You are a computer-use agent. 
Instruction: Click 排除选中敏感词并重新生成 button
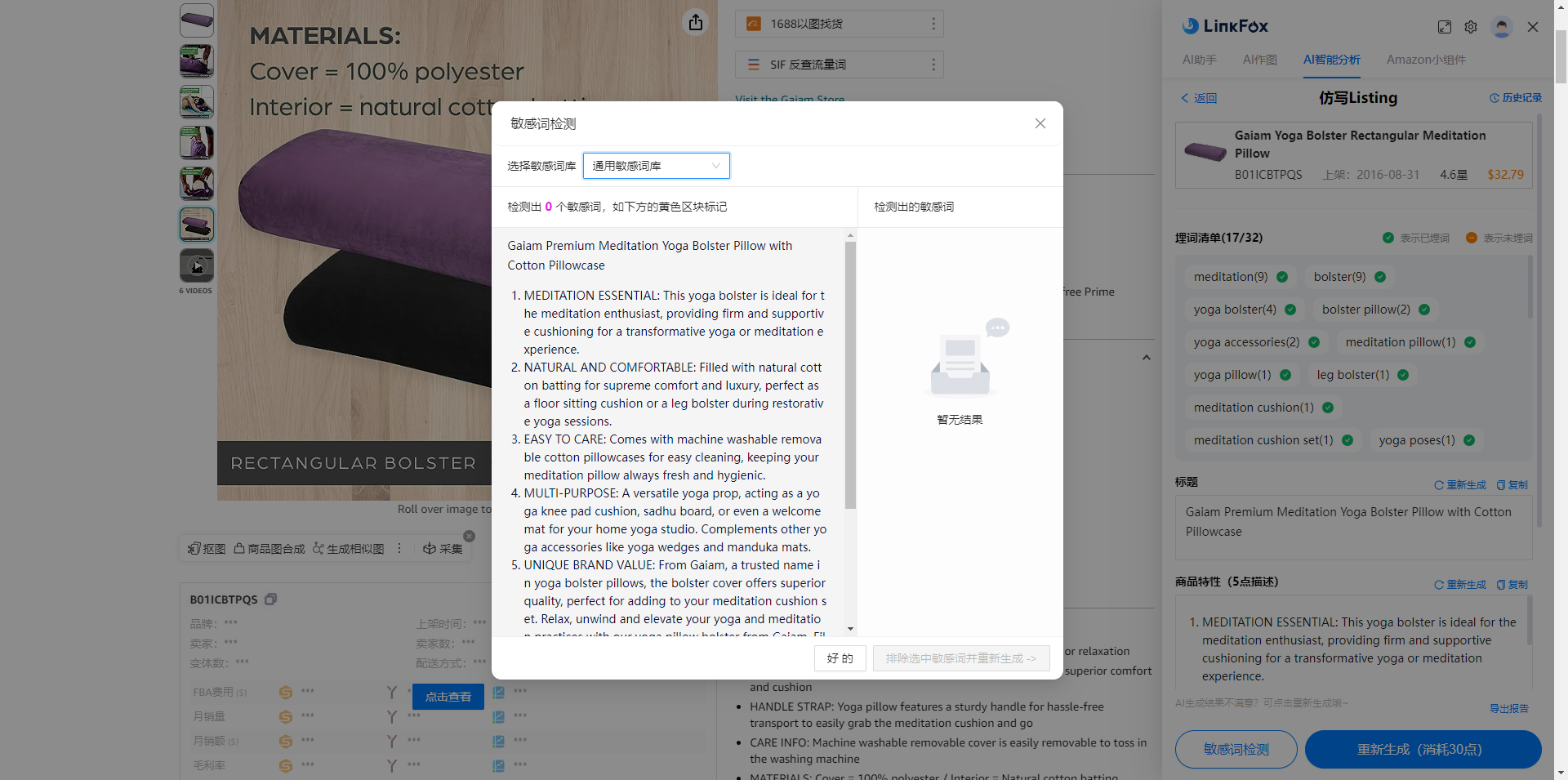[x=961, y=658]
